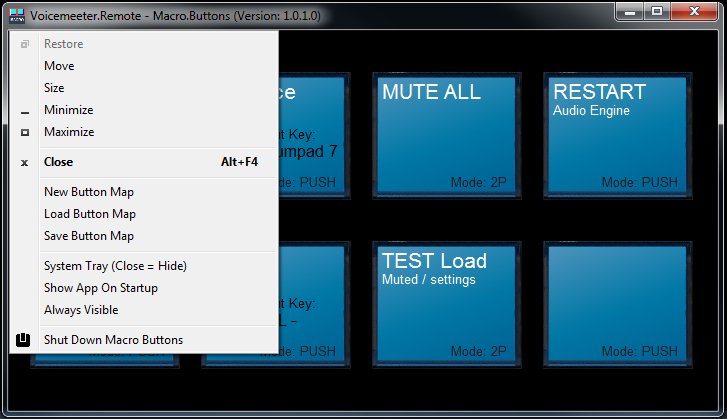Close the window with title bar X
The height and width of the screenshot is (419, 727).
tap(694, 12)
